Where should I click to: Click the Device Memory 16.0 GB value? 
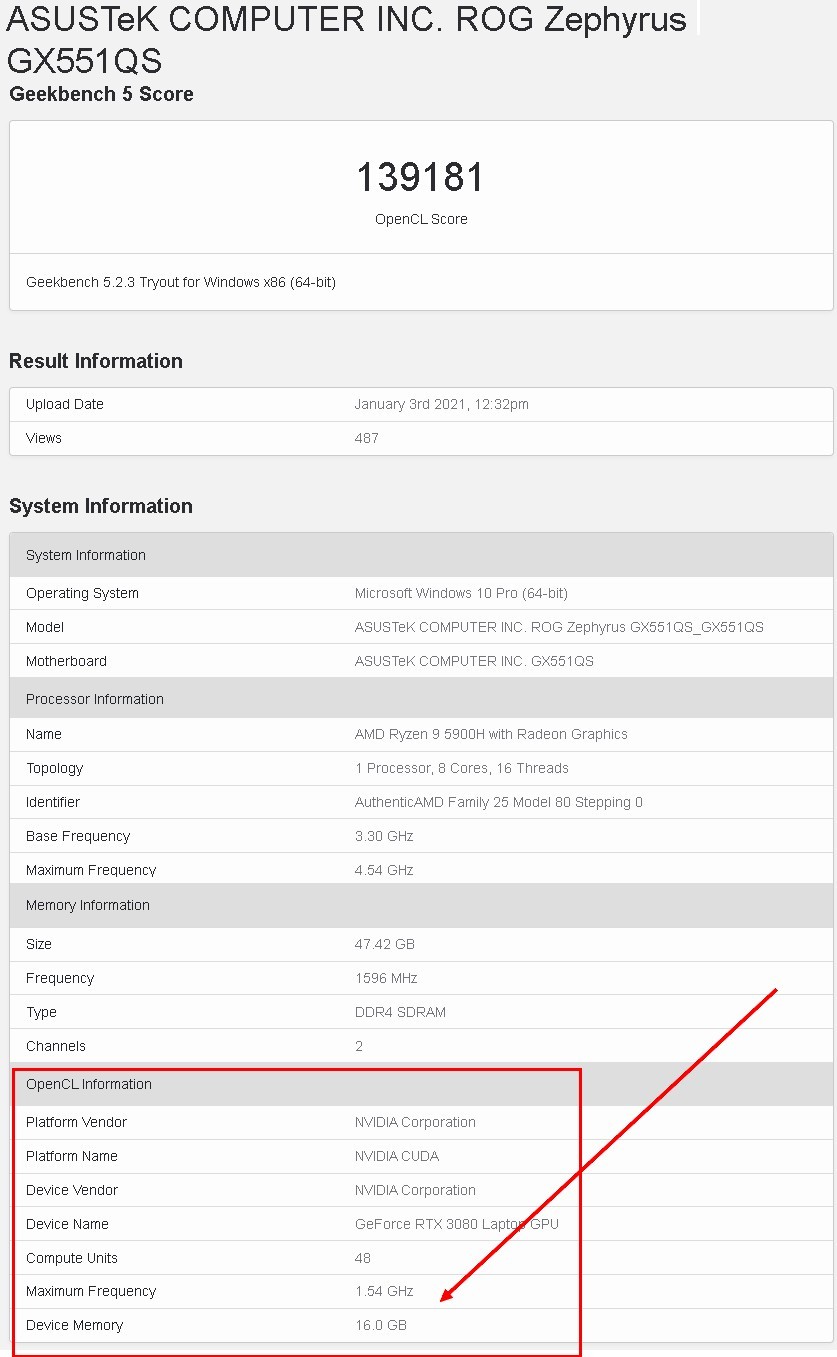pos(381,1325)
